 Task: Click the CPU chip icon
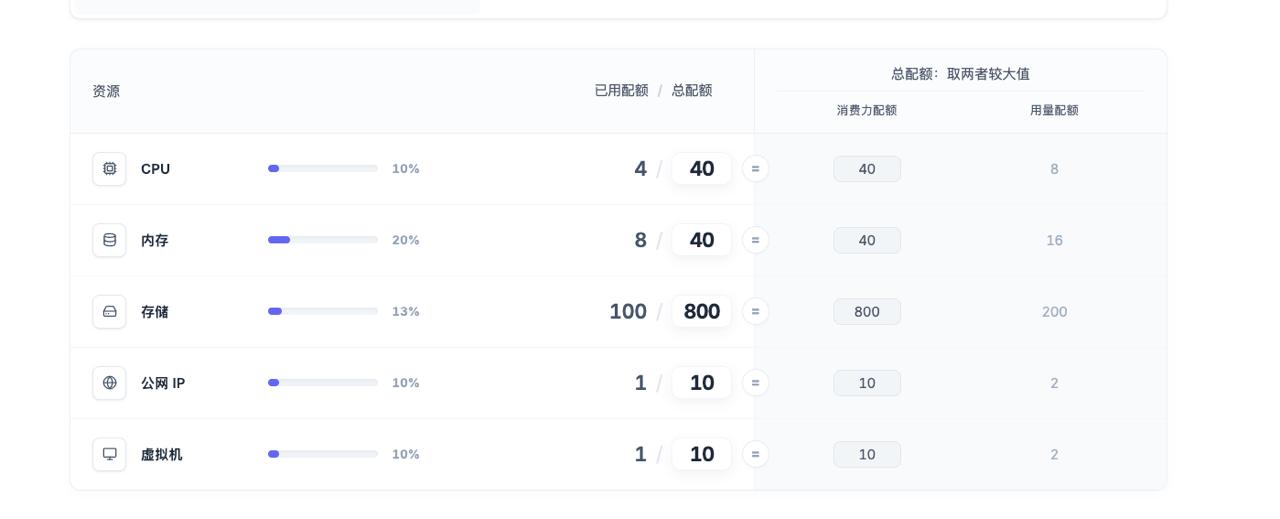[110, 169]
